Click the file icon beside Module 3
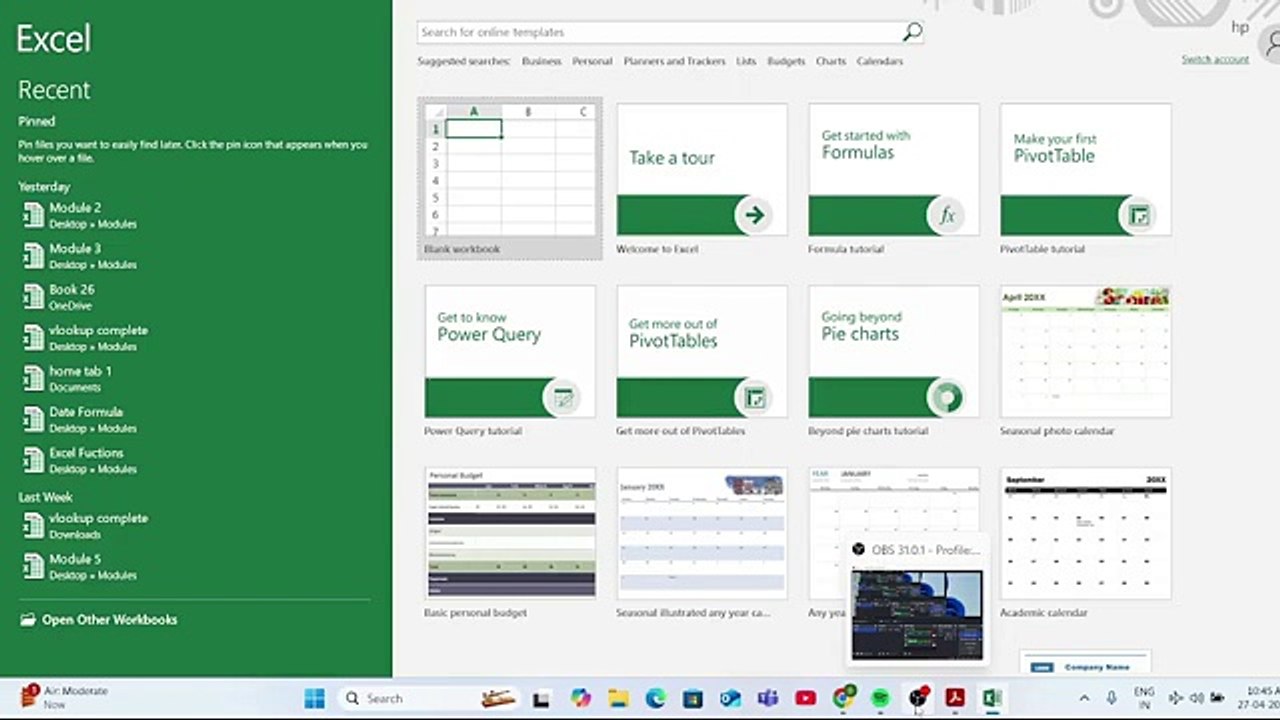 (33, 256)
